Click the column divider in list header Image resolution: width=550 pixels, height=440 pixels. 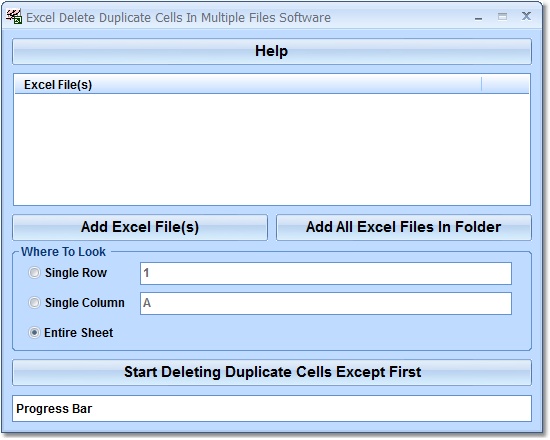coord(482,85)
